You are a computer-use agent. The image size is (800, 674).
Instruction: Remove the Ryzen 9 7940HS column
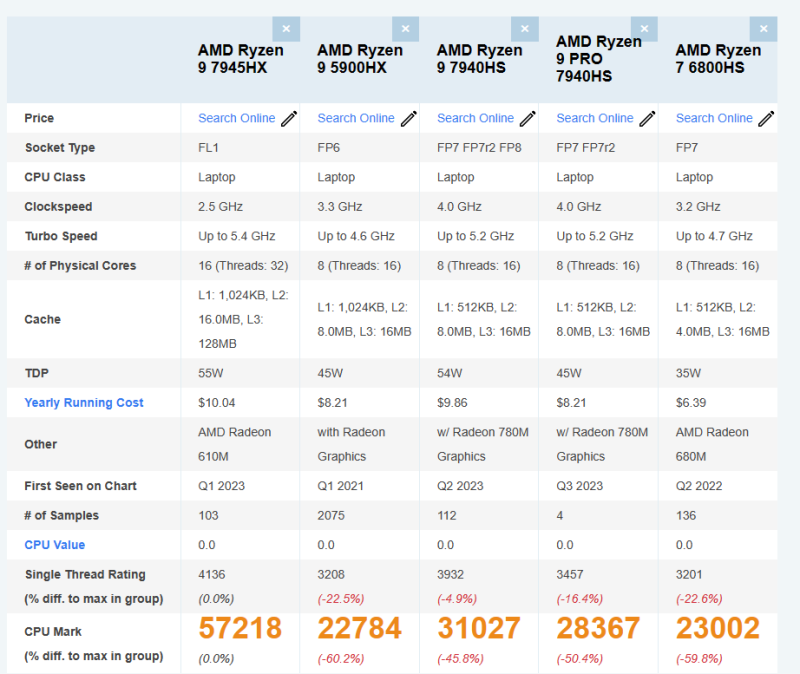point(525,29)
